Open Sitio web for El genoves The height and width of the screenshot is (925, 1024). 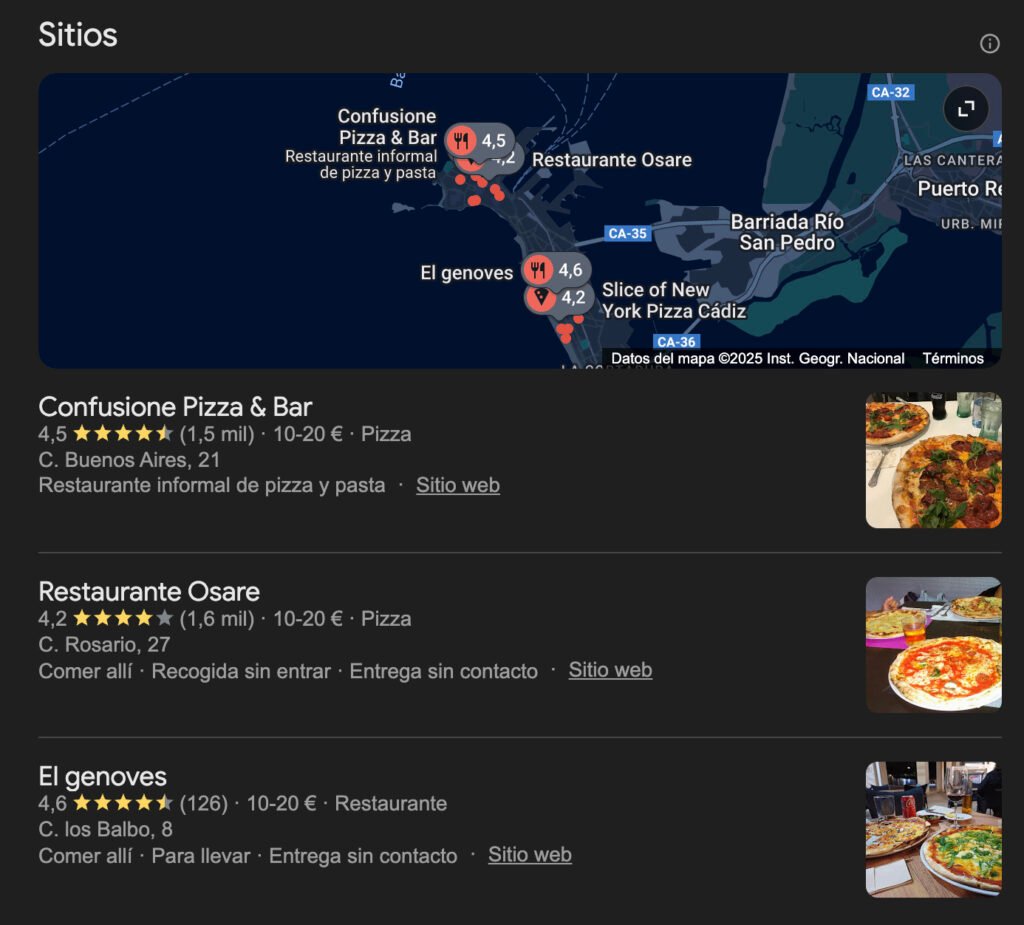tap(530, 855)
